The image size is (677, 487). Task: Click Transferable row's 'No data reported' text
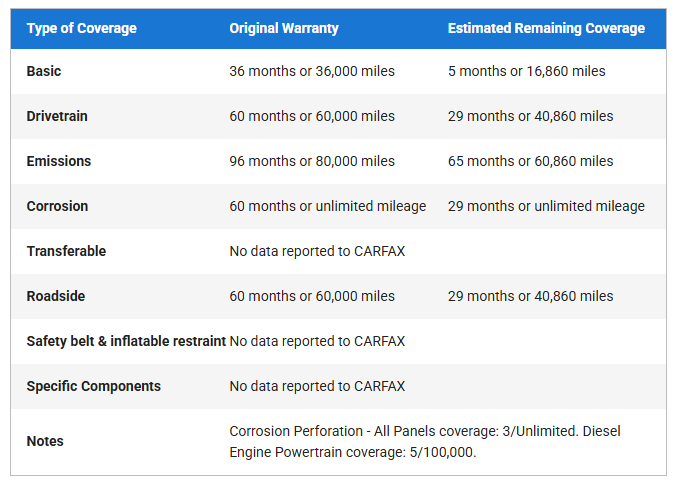click(317, 251)
